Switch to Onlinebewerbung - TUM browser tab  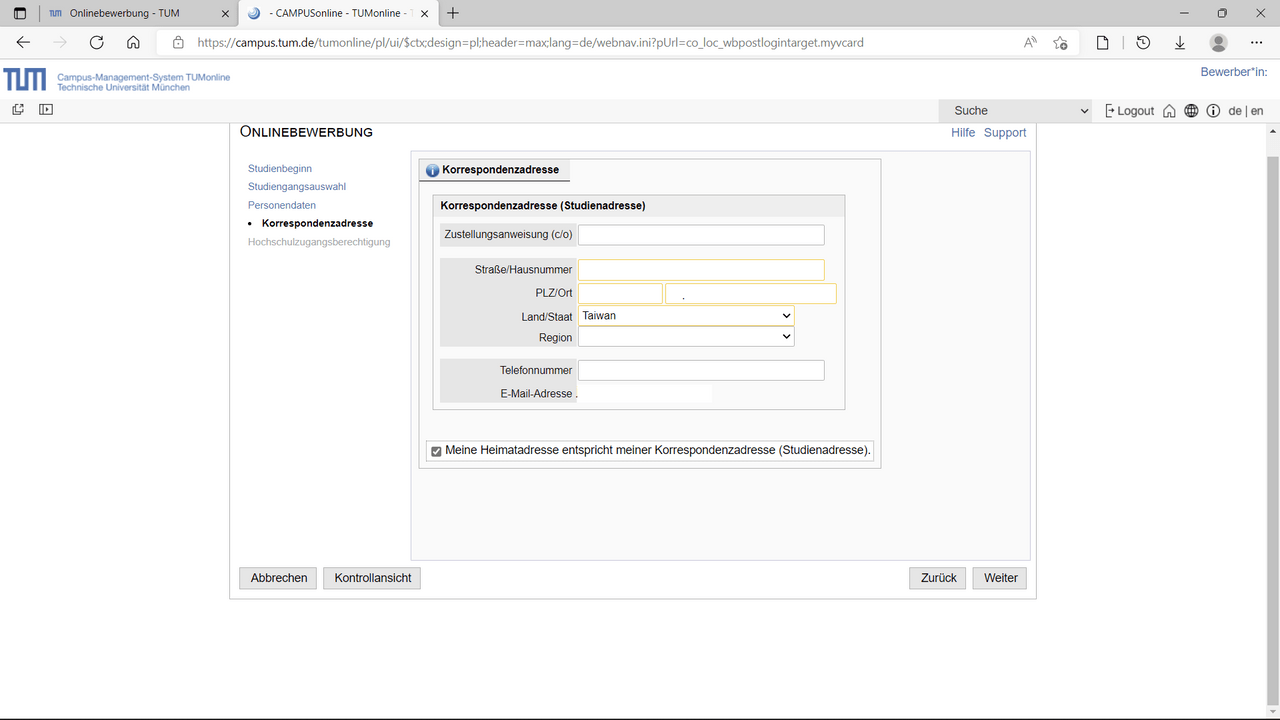124,13
